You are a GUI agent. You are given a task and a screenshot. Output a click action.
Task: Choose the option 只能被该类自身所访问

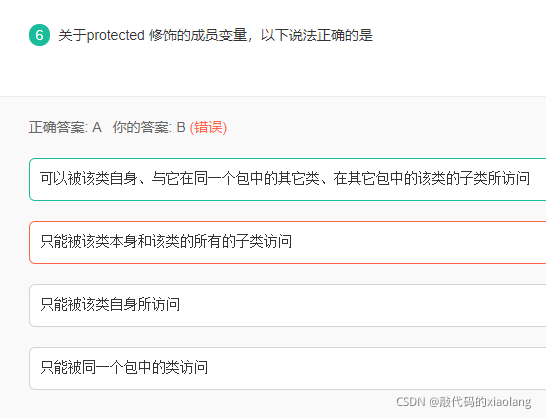click(x=288, y=305)
